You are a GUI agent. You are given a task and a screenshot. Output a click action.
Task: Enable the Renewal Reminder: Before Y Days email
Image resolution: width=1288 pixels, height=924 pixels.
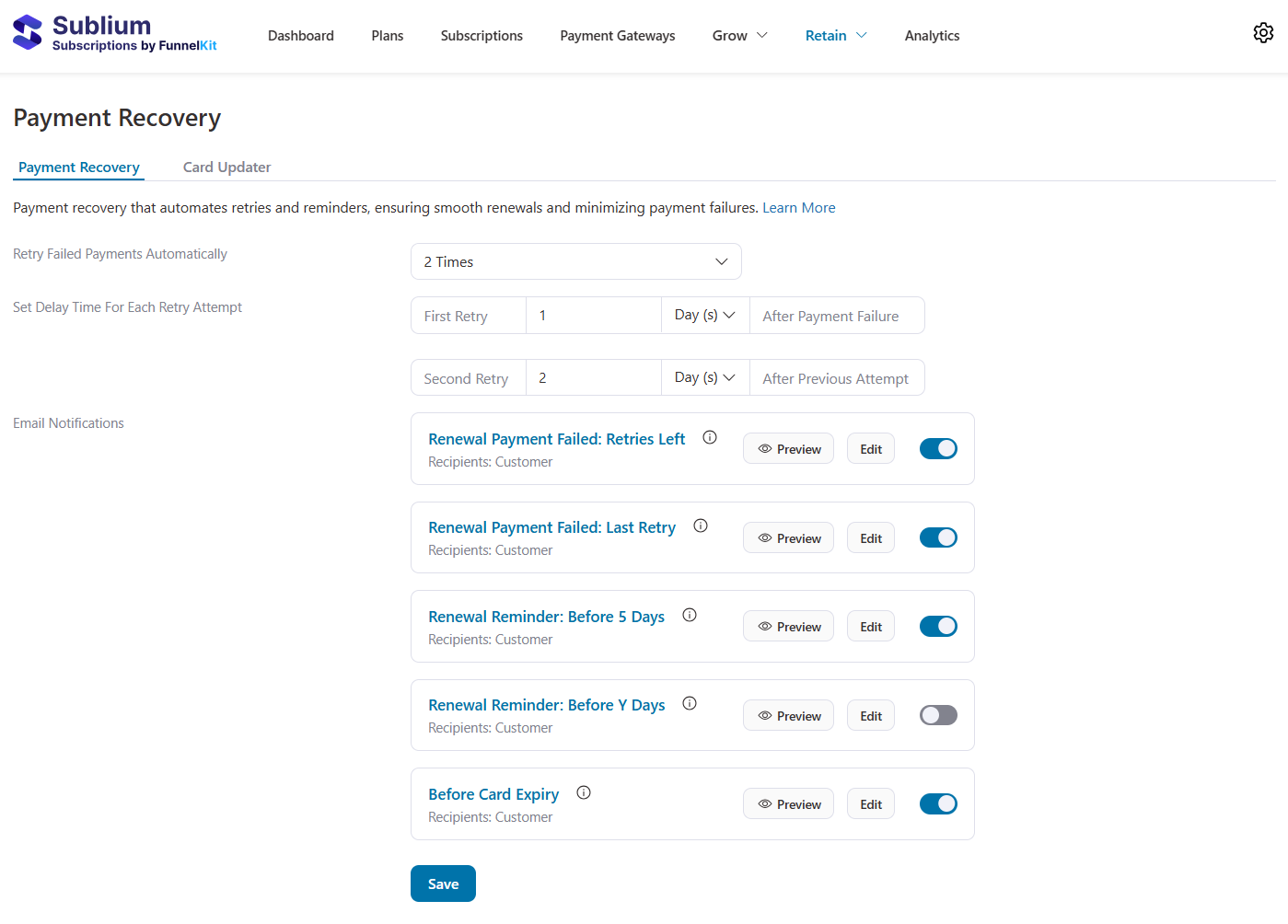coord(937,715)
